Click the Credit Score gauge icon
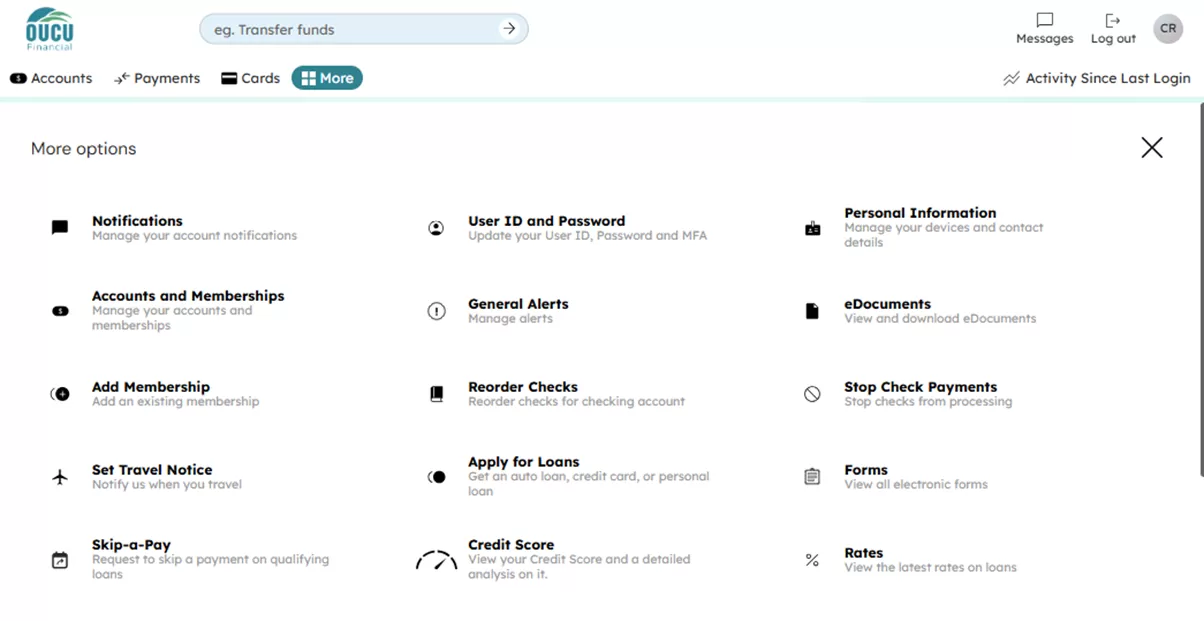Viewport: 1204px width, 621px height. point(436,561)
